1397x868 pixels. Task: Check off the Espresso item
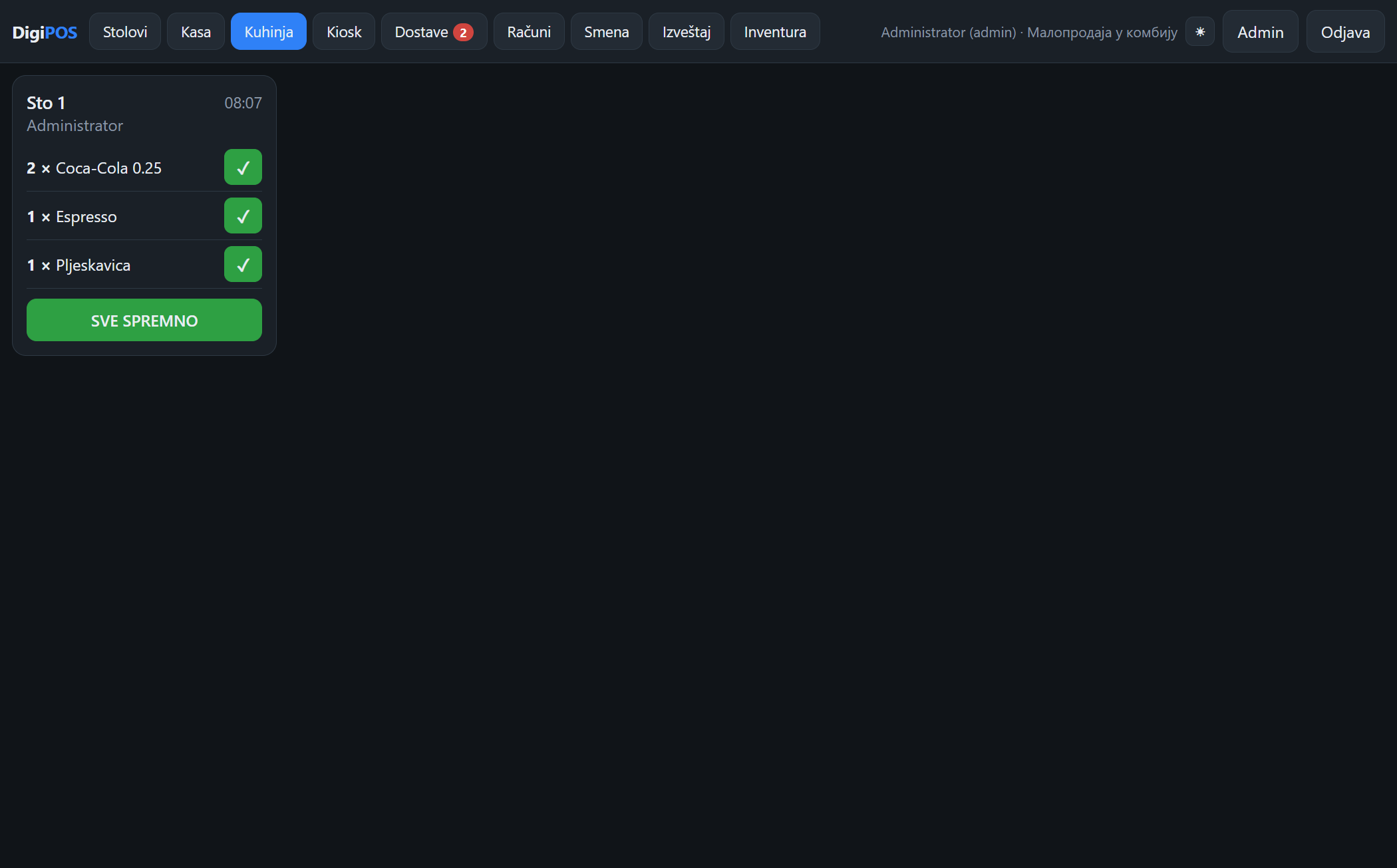(243, 216)
